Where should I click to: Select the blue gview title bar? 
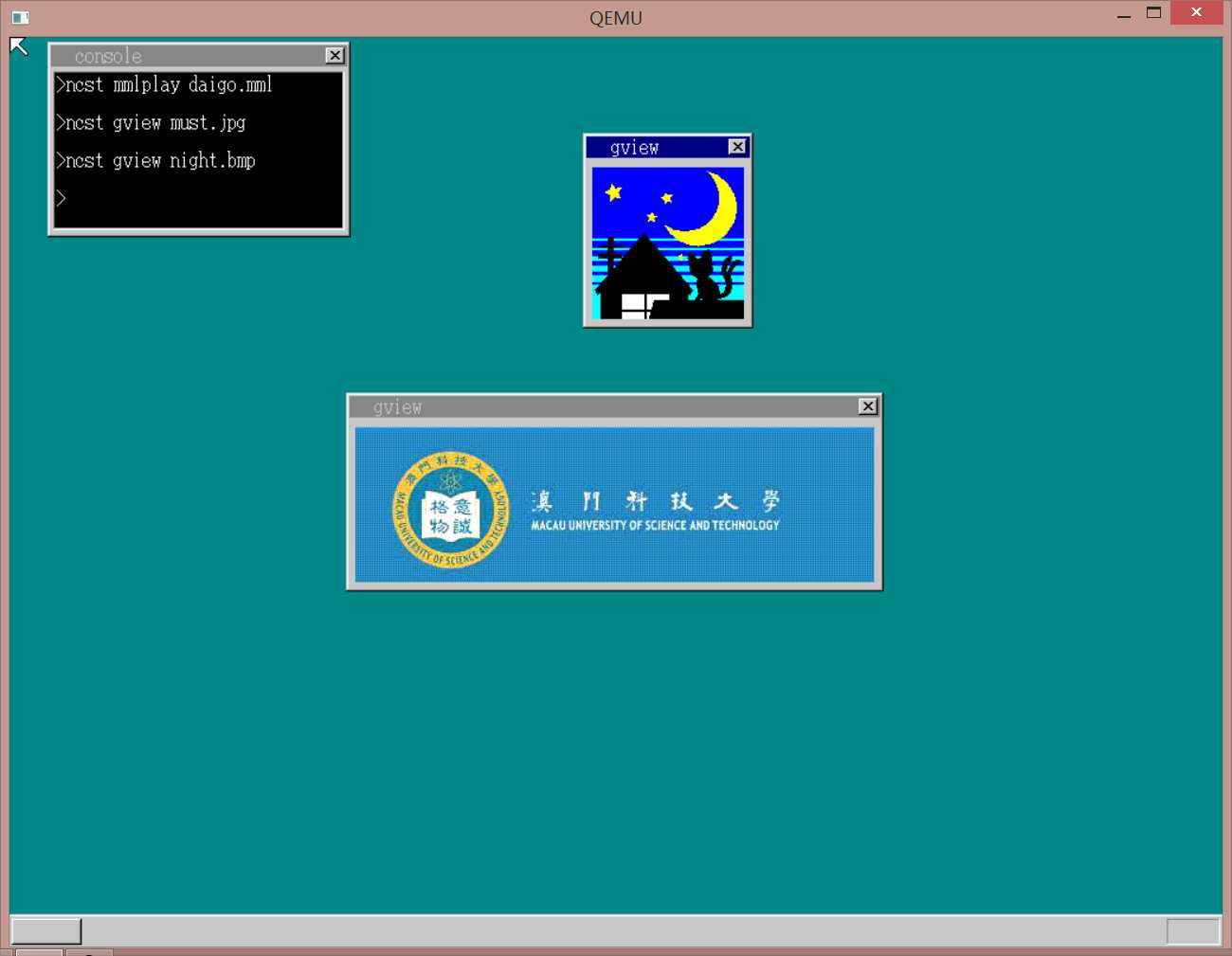(x=657, y=147)
